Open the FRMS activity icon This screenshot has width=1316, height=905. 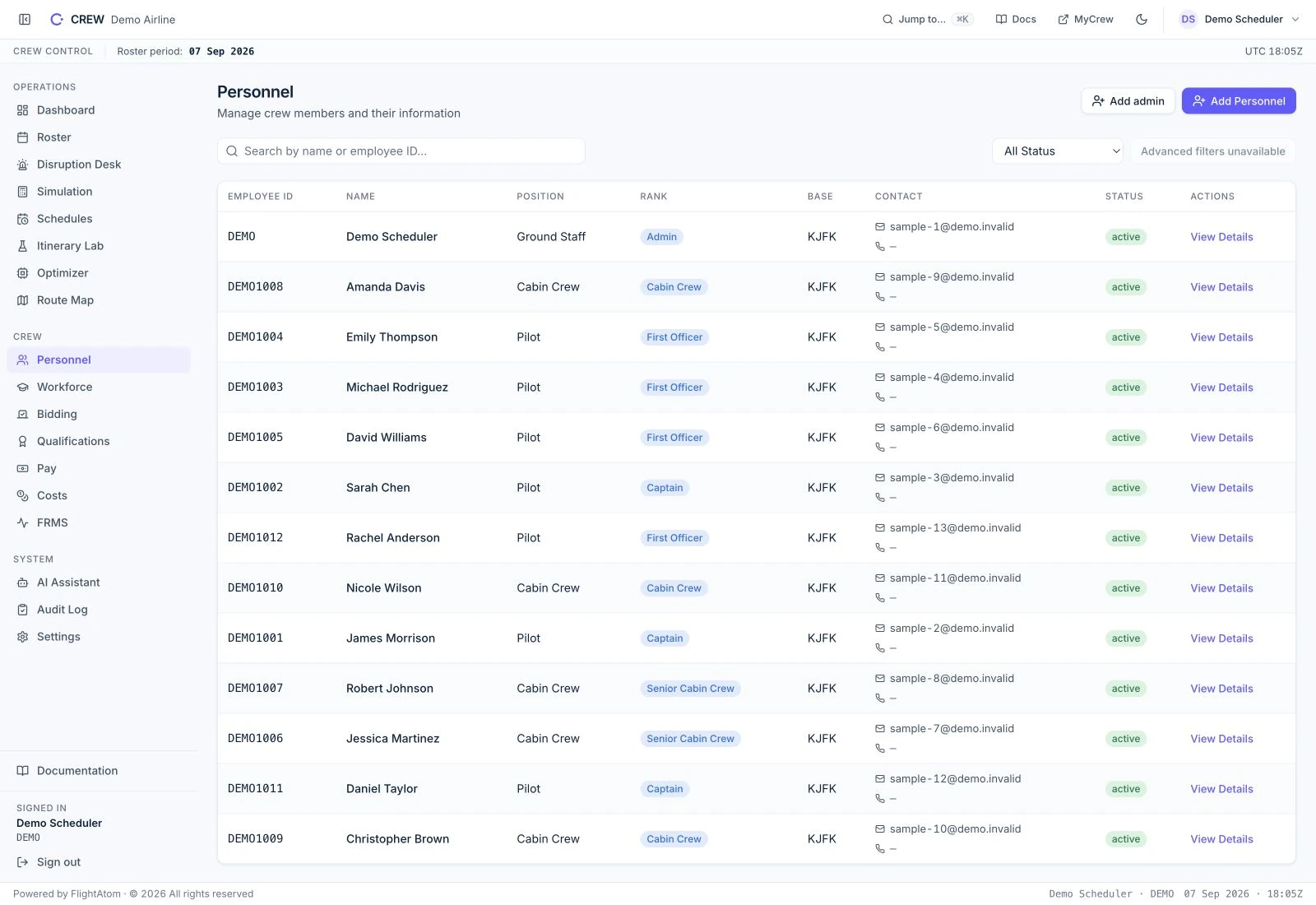click(23, 522)
